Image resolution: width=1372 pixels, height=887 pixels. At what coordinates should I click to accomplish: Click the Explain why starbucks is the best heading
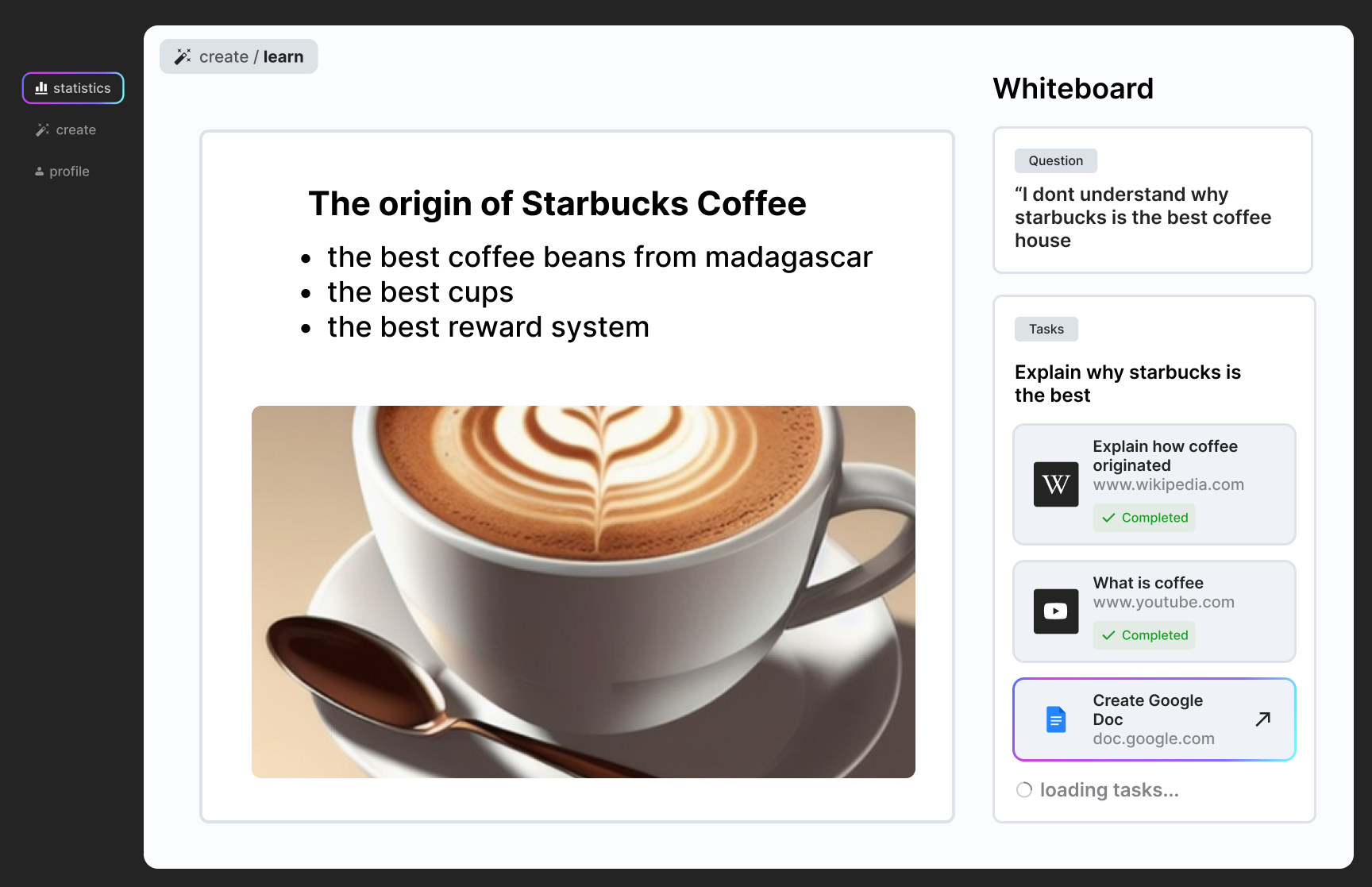click(x=1127, y=384)
